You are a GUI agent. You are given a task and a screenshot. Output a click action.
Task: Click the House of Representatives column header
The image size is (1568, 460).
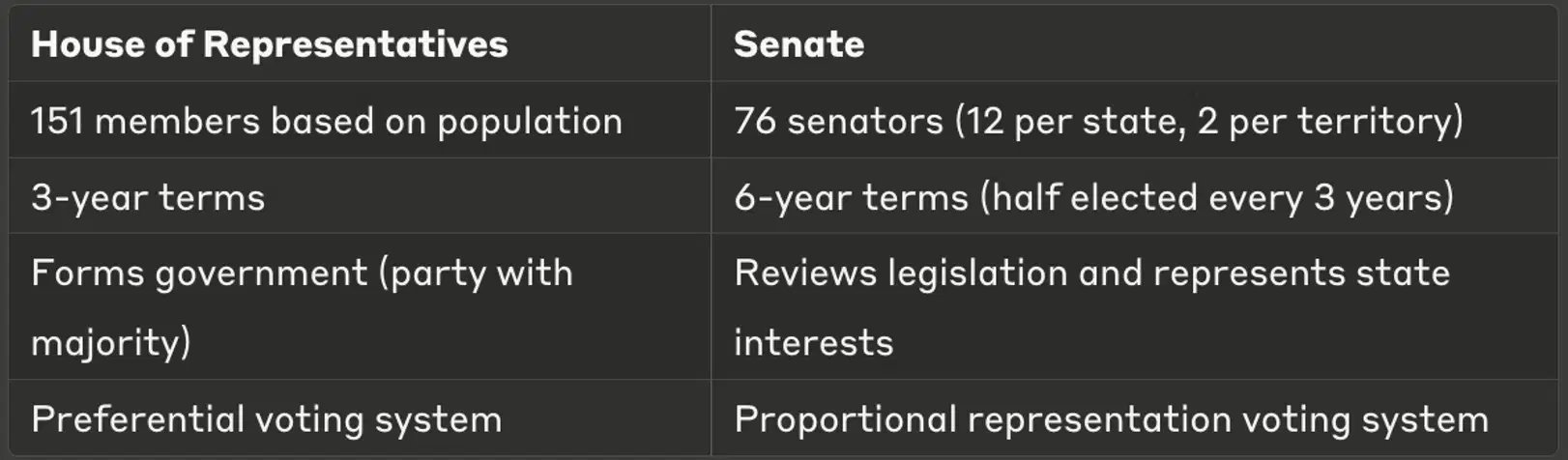pyautogui.click(x=360, y=43)
